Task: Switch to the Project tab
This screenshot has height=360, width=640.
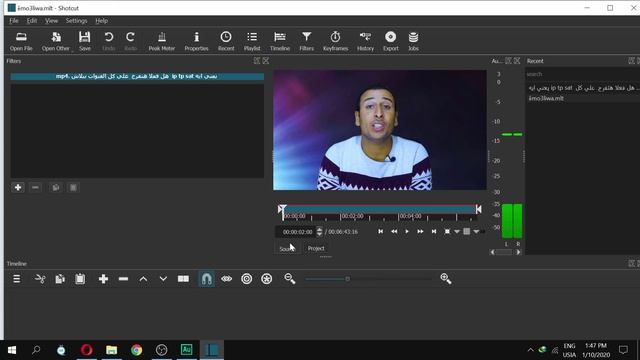Action: (x=316, y=249)
